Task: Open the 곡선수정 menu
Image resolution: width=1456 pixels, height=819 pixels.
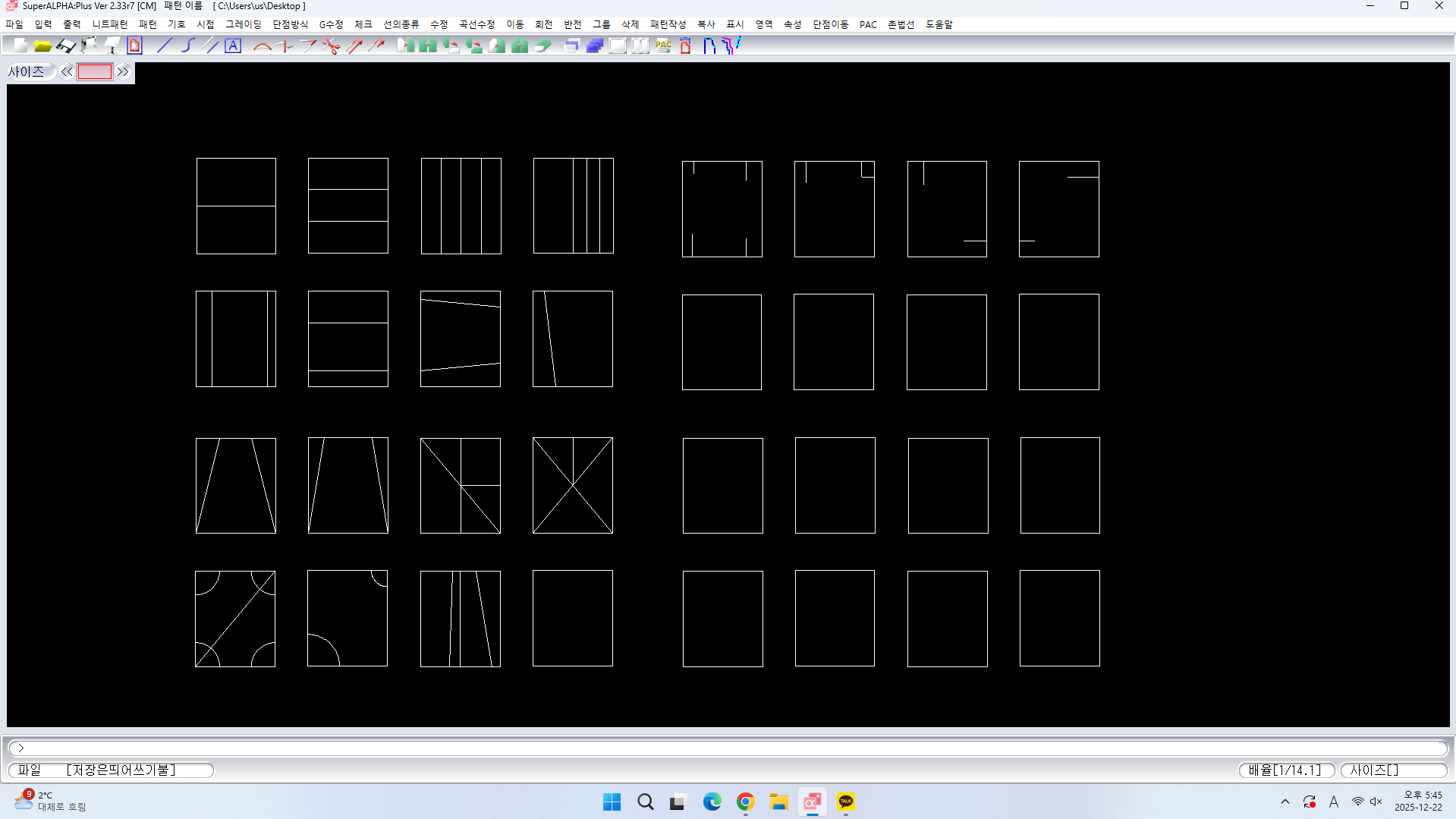Action: pos(476,24)
